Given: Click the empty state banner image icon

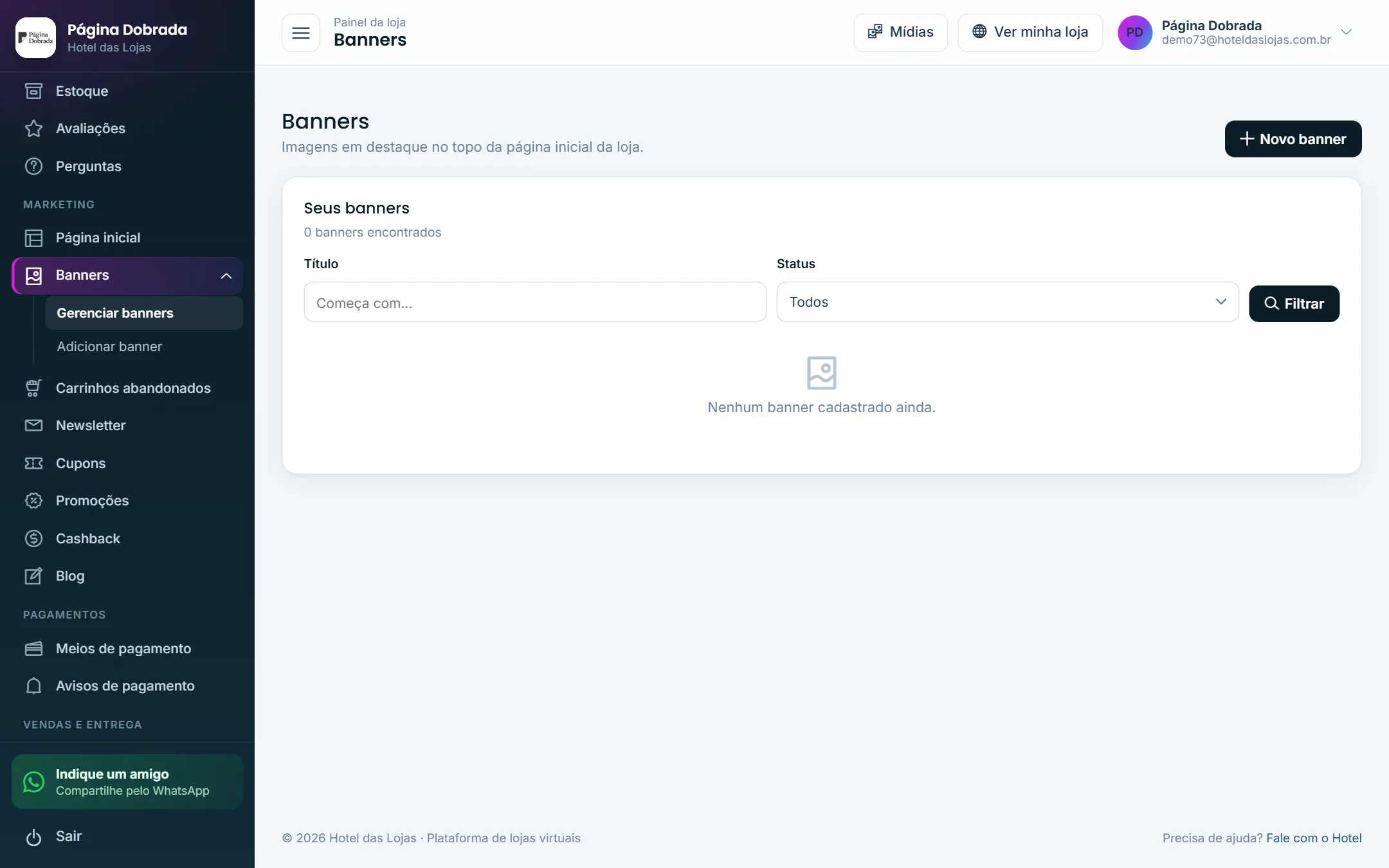Looking at the screenshot, I should [x=821, y=373].
